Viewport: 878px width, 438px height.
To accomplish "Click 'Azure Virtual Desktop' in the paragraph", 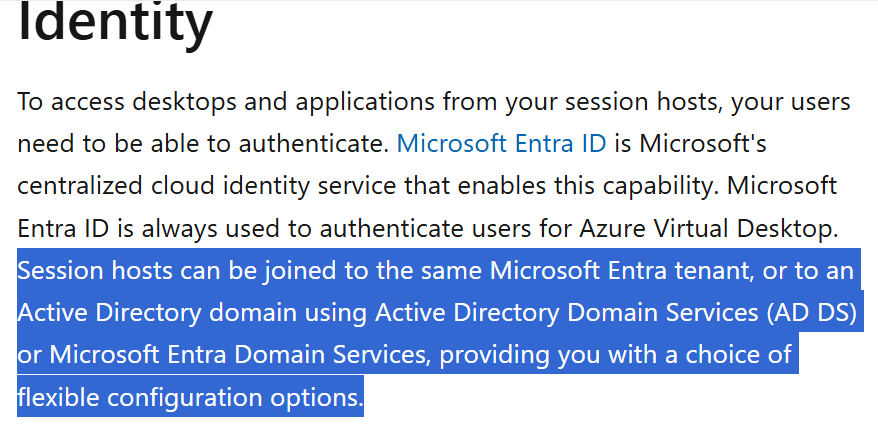I will (x=708, y=229).
